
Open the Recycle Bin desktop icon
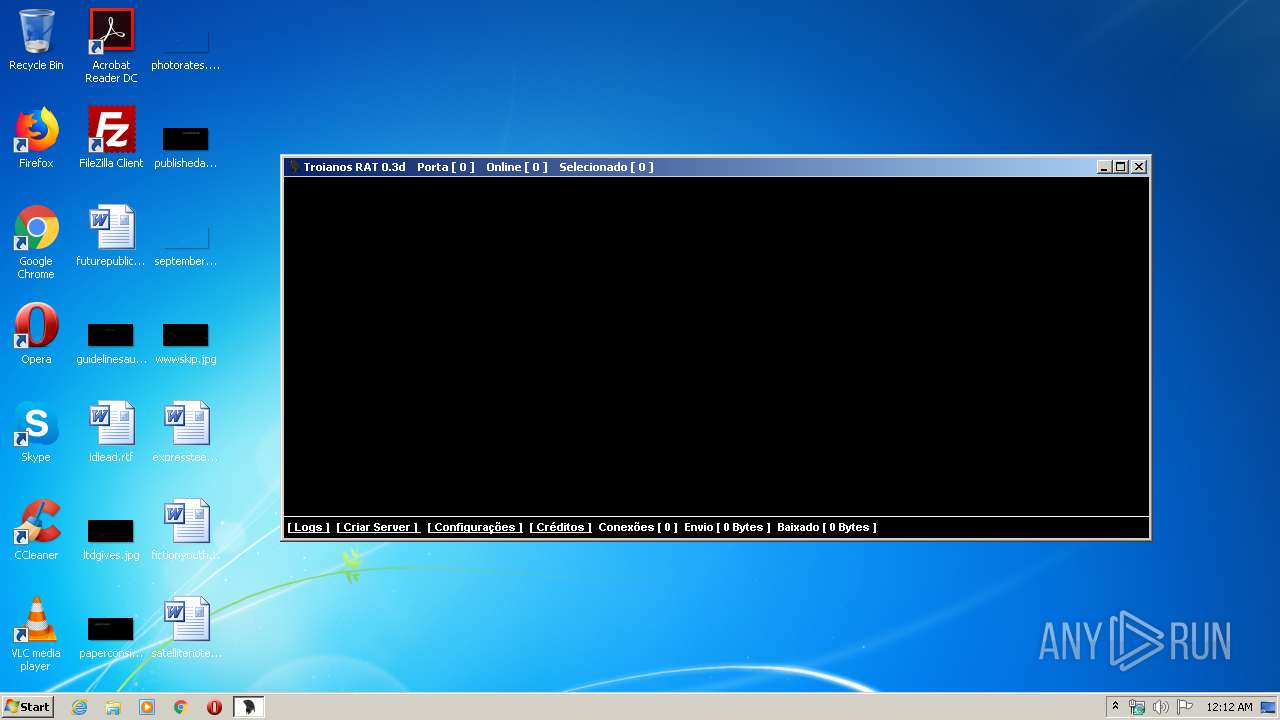click(36, 40)
